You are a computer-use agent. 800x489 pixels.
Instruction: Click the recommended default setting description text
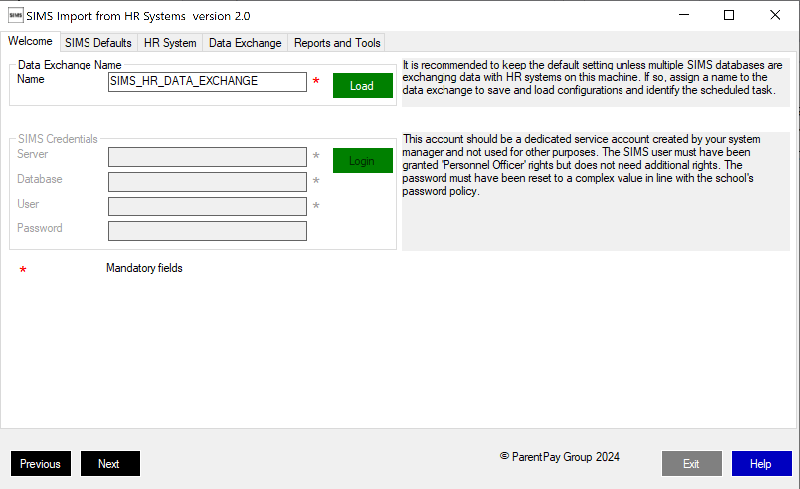(592, 78)
